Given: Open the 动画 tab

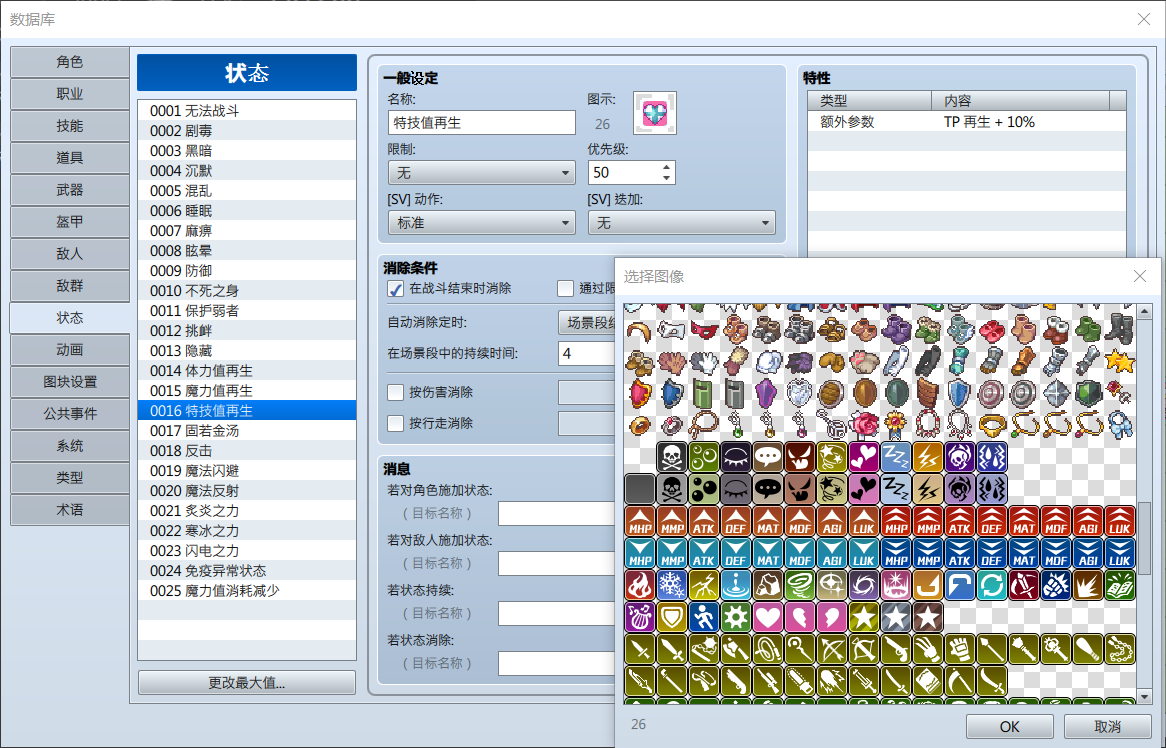Looking at the screenshot, I should tap(70, 349).
